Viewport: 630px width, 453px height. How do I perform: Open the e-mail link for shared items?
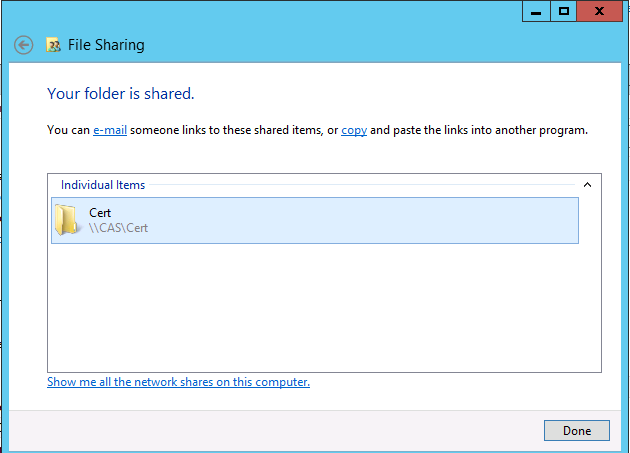[x=110, y=130]
